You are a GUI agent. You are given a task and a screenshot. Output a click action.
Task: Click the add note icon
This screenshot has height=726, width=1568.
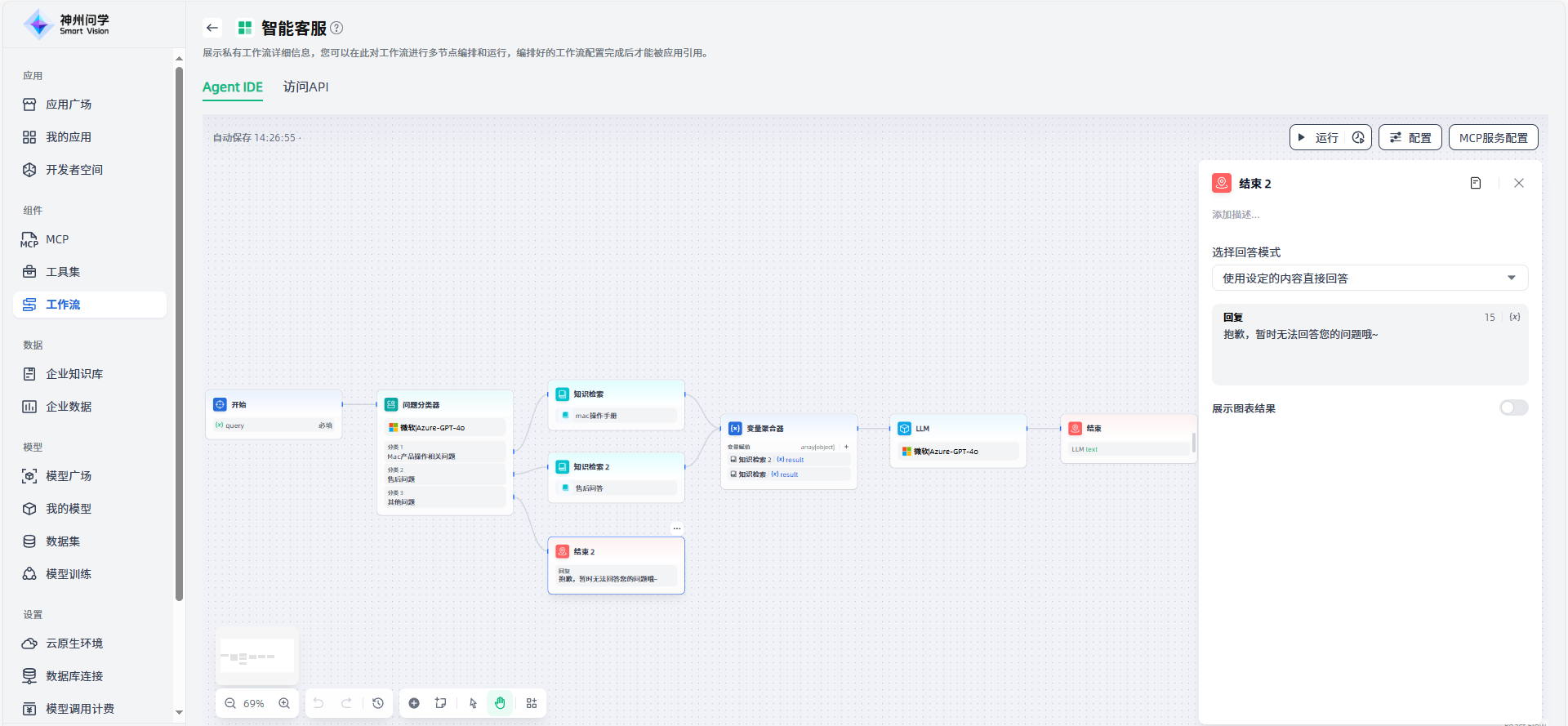pos(441,703)
